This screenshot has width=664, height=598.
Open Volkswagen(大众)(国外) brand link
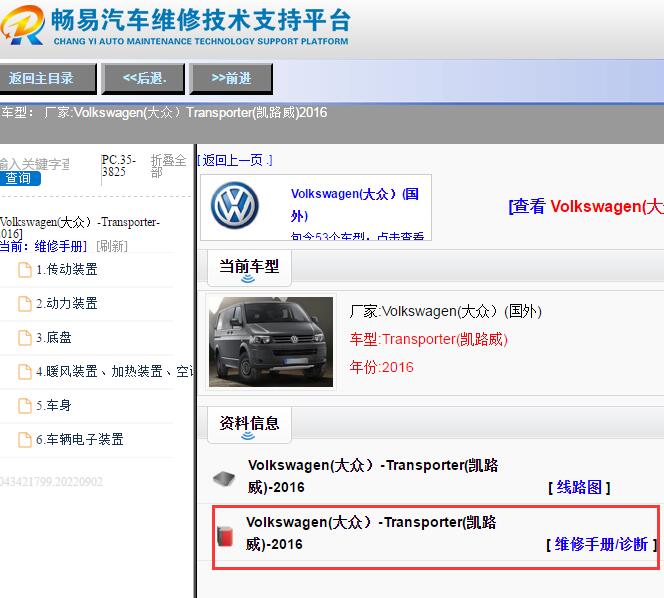click(x=354, y=205)
